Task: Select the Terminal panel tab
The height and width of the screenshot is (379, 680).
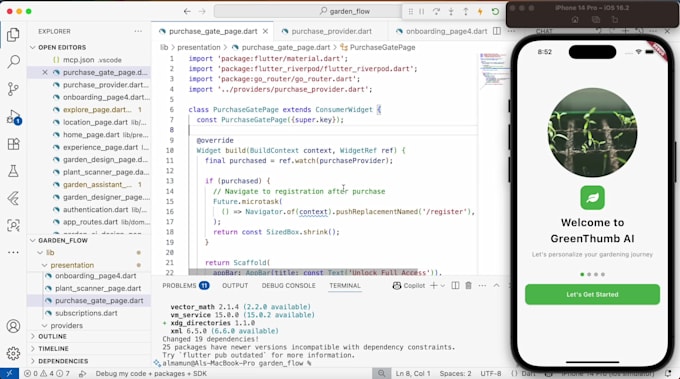Action: coord(345,285)
